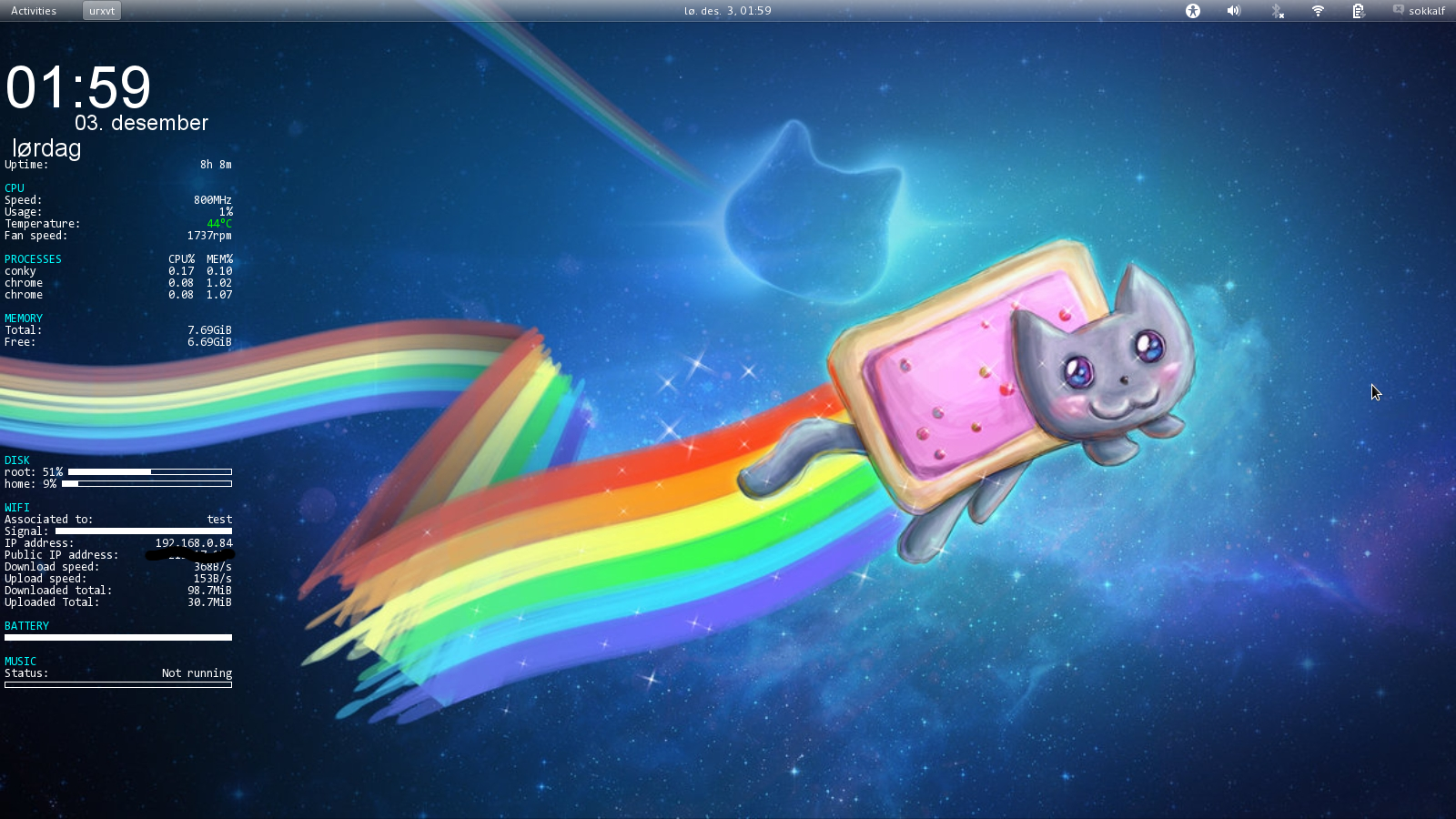Click the 'home: 9%' text
Viewport: 1456px width, 819px height.
point(30,484)
